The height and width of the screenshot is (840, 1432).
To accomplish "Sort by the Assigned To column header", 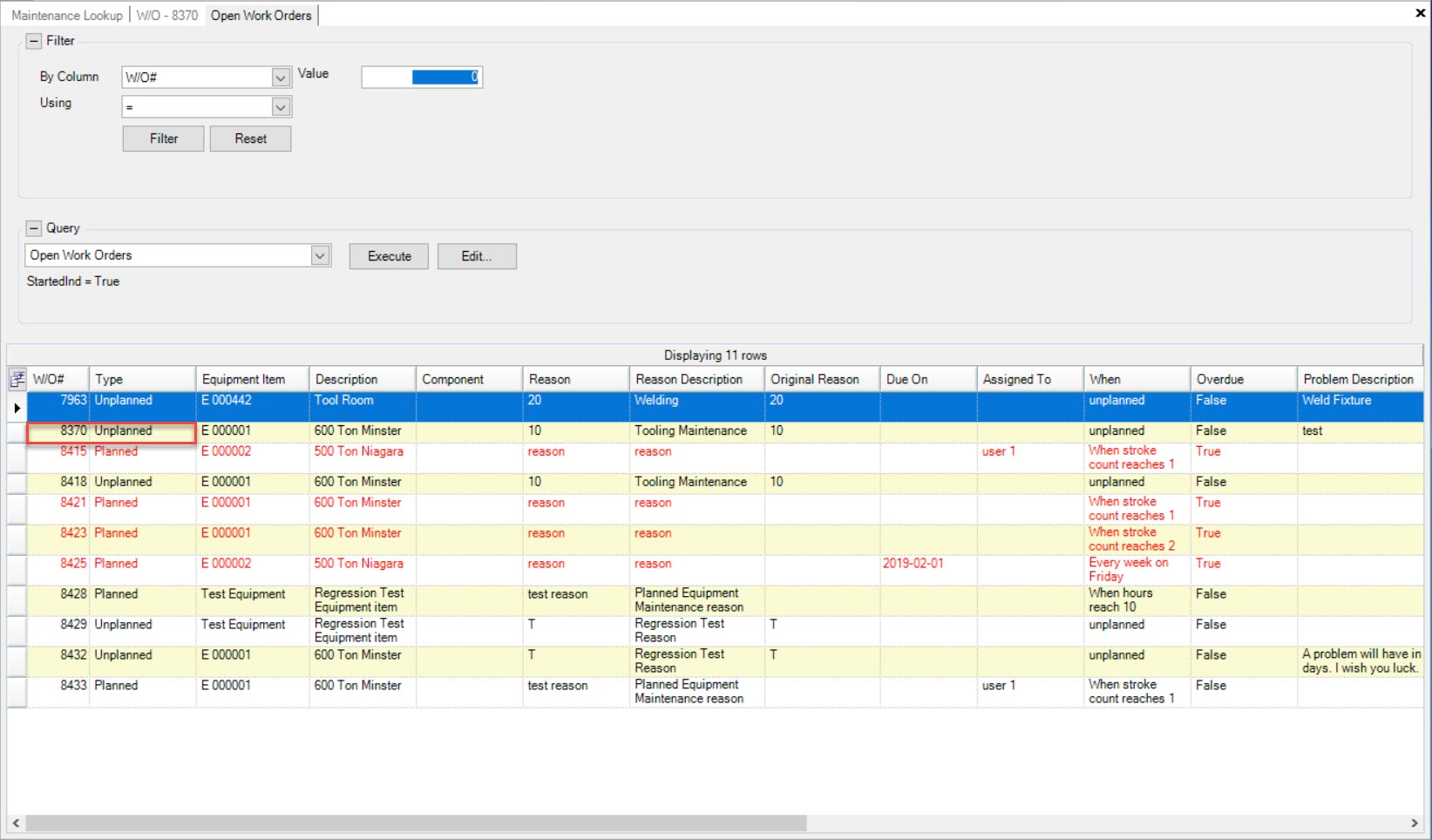I will pyautogui.click(x=1030, y=379).
